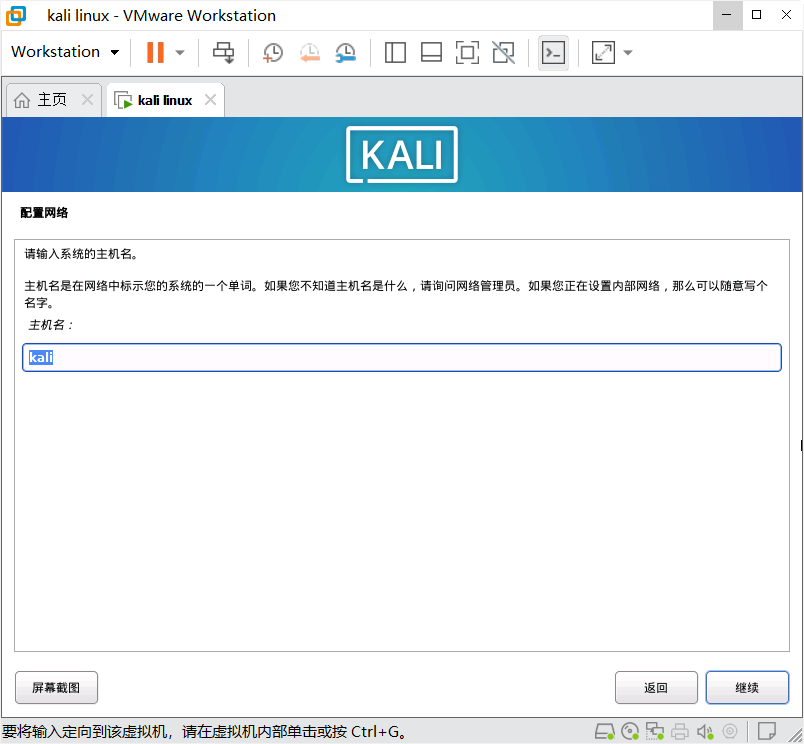
Task: Click the 主机名： label
Action: point(51,325)
